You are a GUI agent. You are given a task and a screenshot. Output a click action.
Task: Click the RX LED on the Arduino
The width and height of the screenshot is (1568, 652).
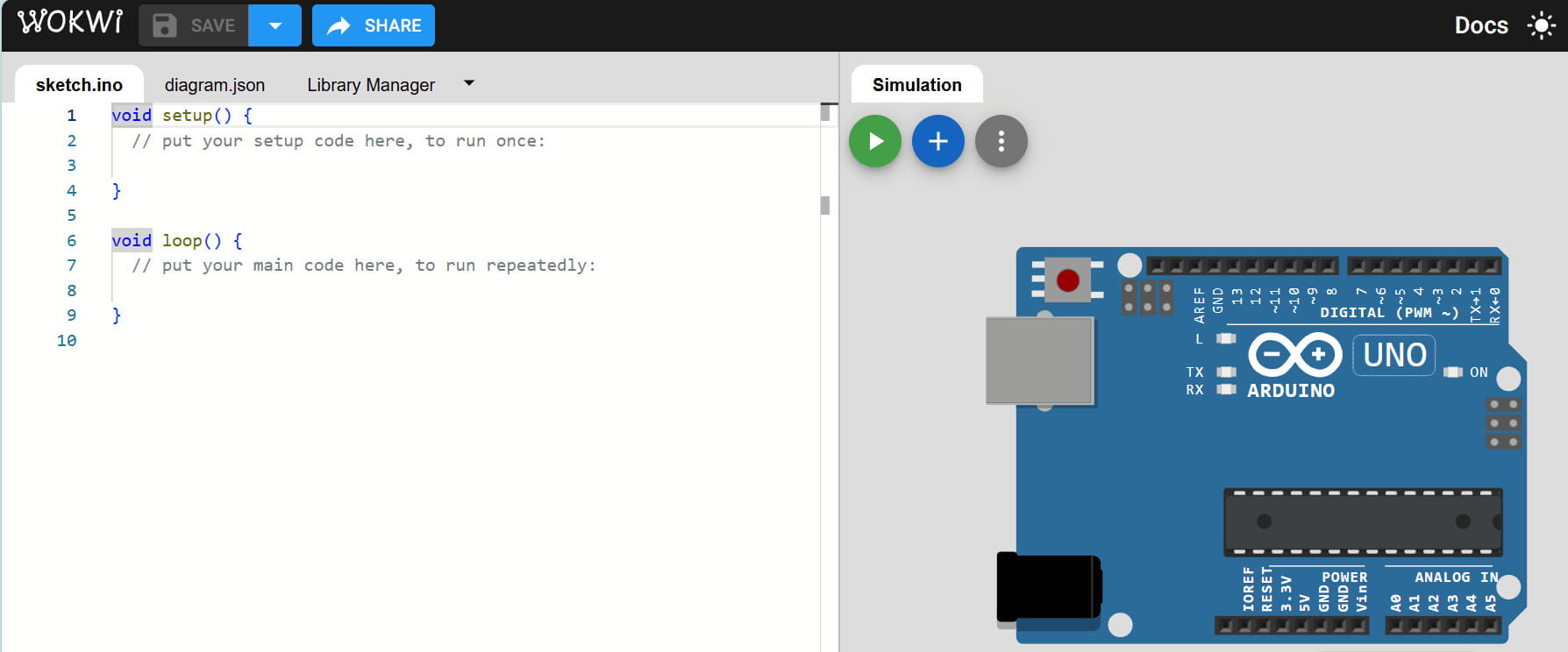(1226, 389)
